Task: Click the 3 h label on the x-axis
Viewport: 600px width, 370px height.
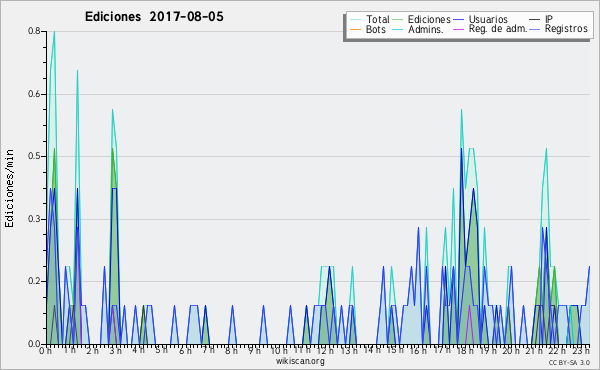Action: [x=115, y=350]
